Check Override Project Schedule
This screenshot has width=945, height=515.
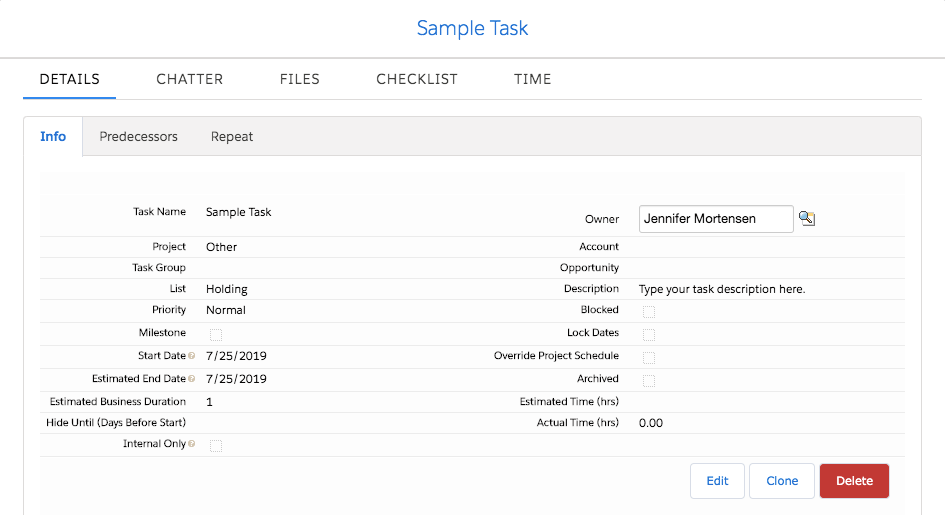pyautogui.click(x=648, y=357)
